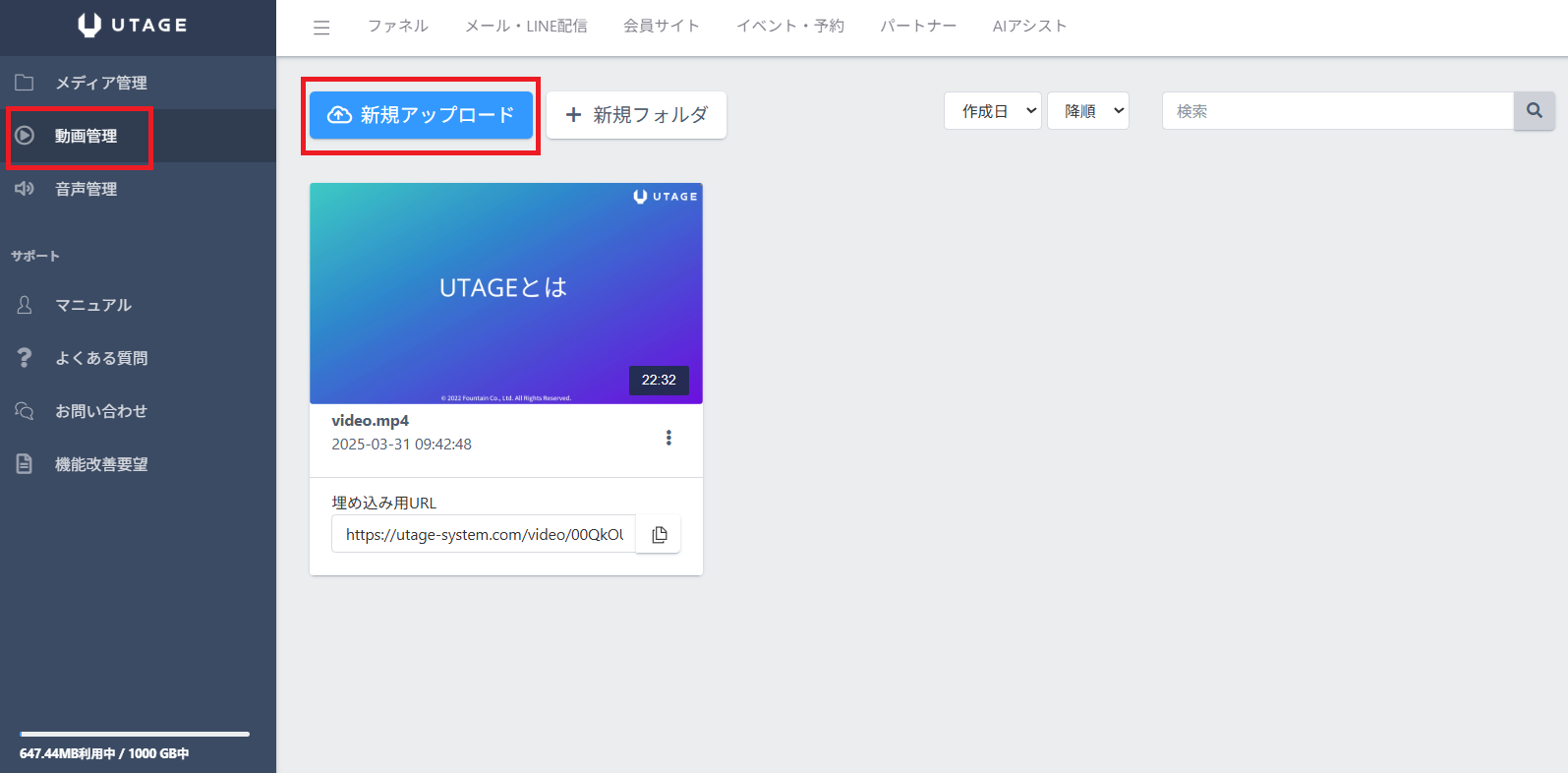Open the ファネル menu

tap(397, 27)
